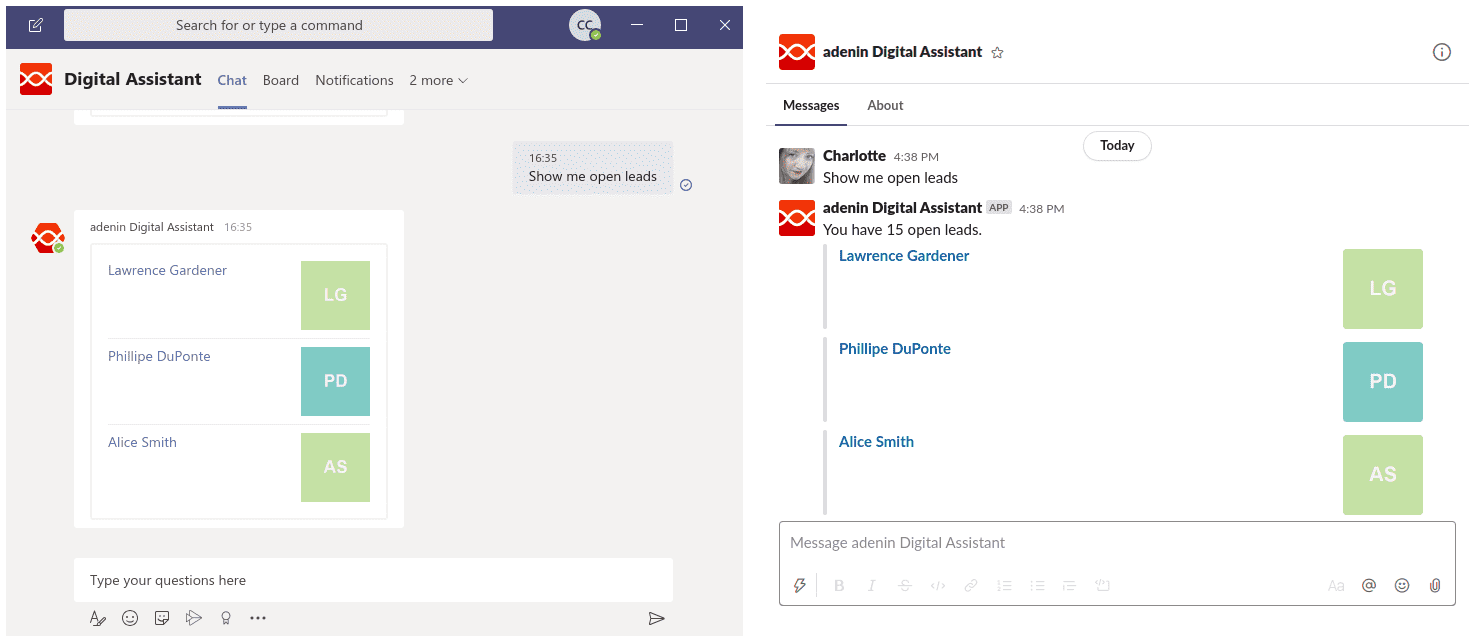The image size is (1478, 644).
Task: Open more messaging options in Teams
Action: click(258, 618)
